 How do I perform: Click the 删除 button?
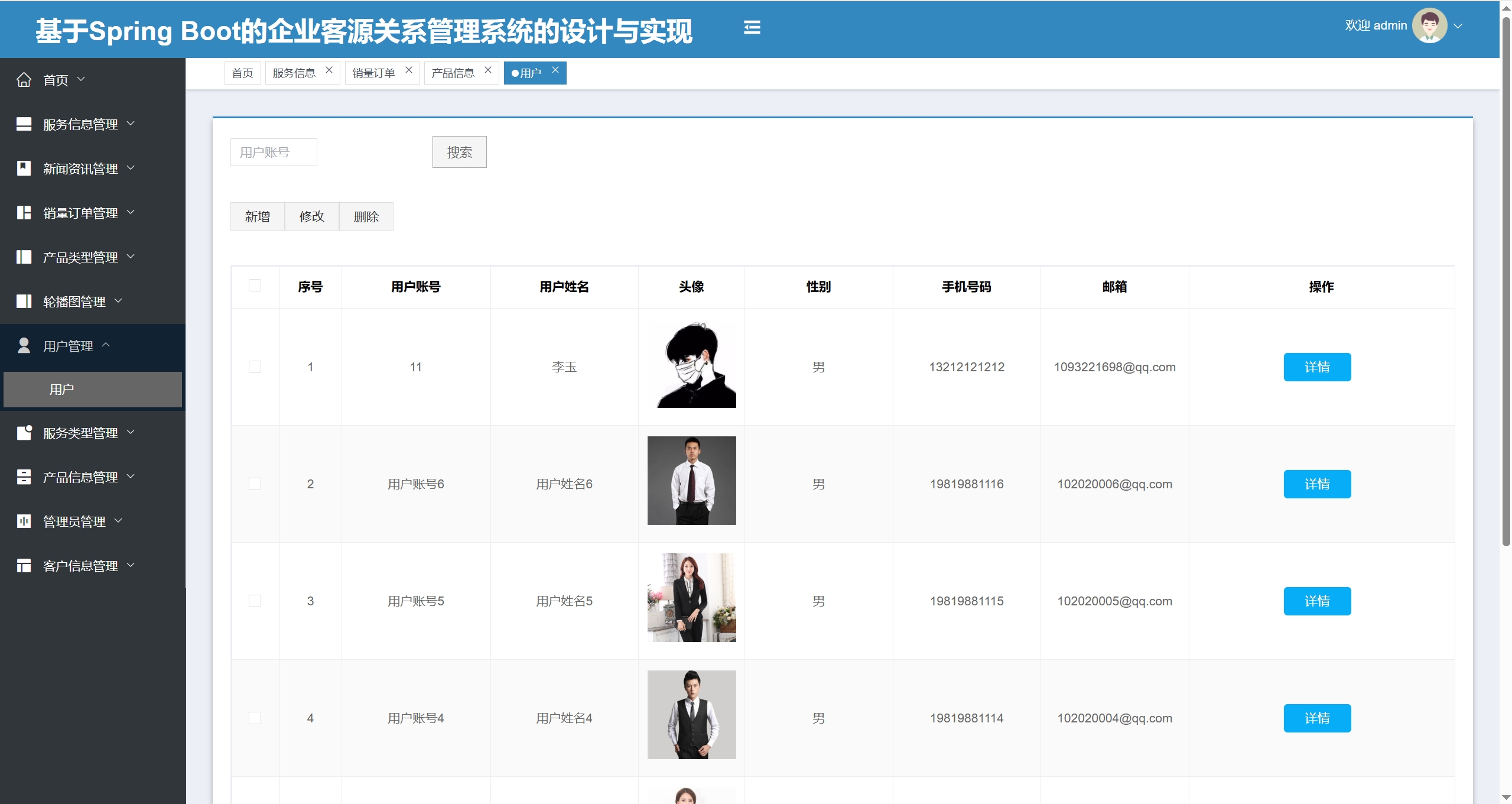coord(366,217)
